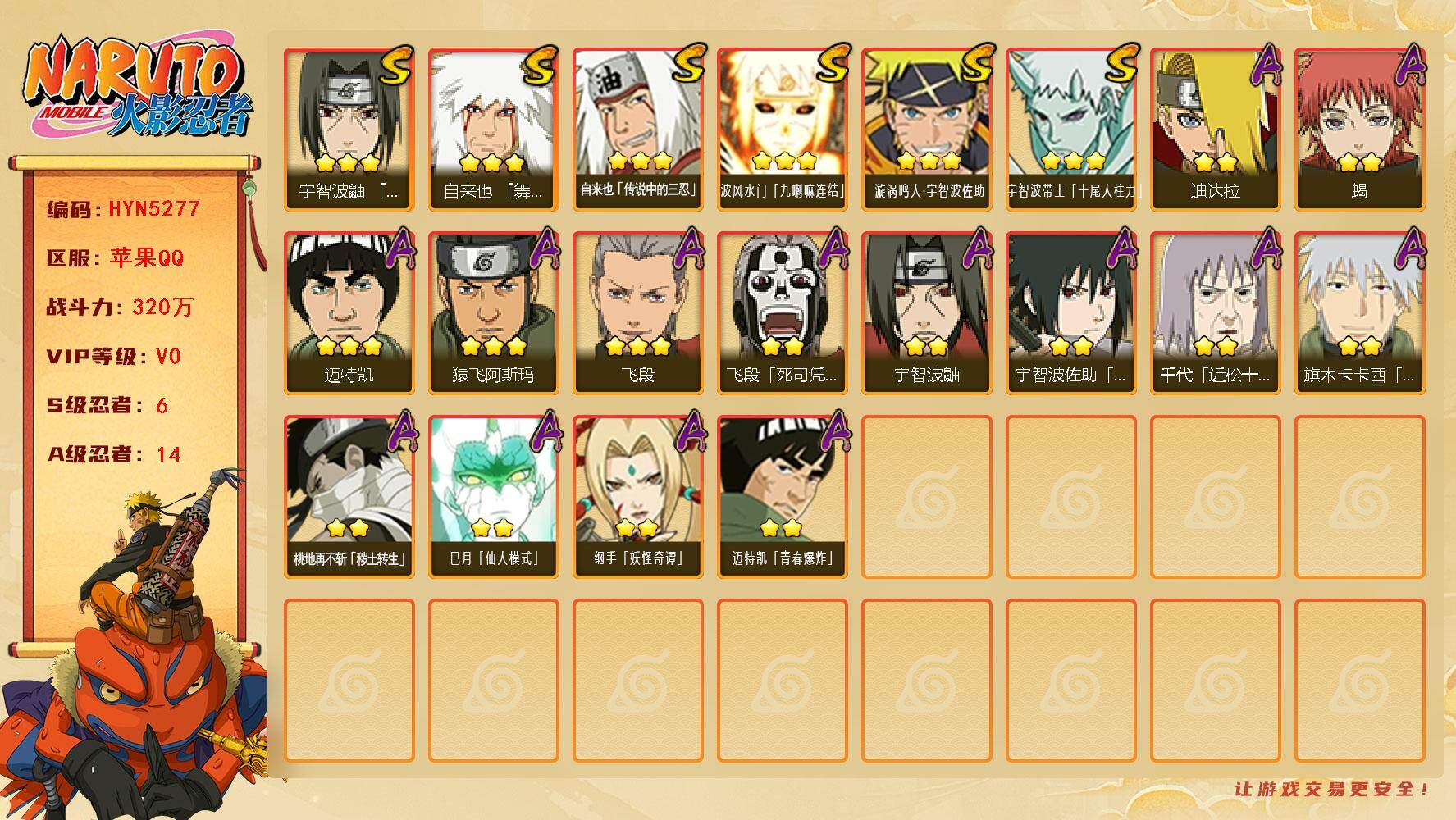The image size is (1456, 820).
Task: Open 自来也「传说中的三忍」 card
Action: (637, 130)
